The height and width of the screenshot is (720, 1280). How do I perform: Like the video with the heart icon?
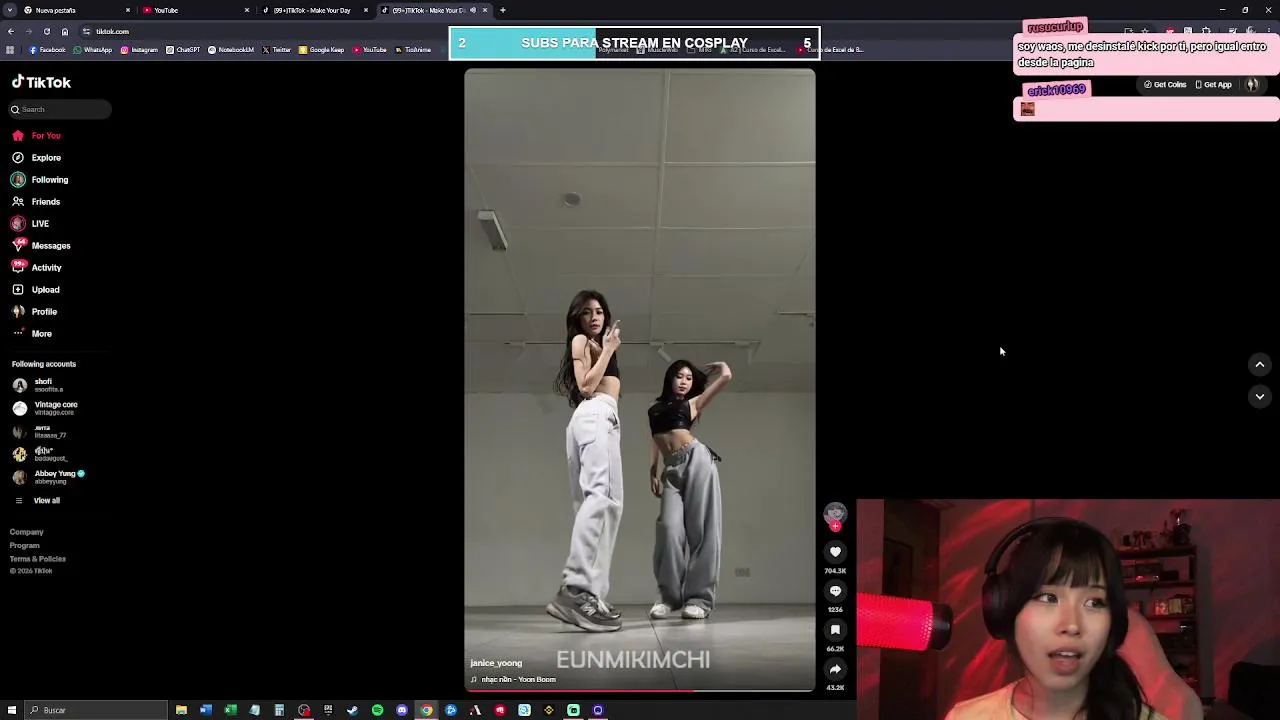tap(835, 552)
